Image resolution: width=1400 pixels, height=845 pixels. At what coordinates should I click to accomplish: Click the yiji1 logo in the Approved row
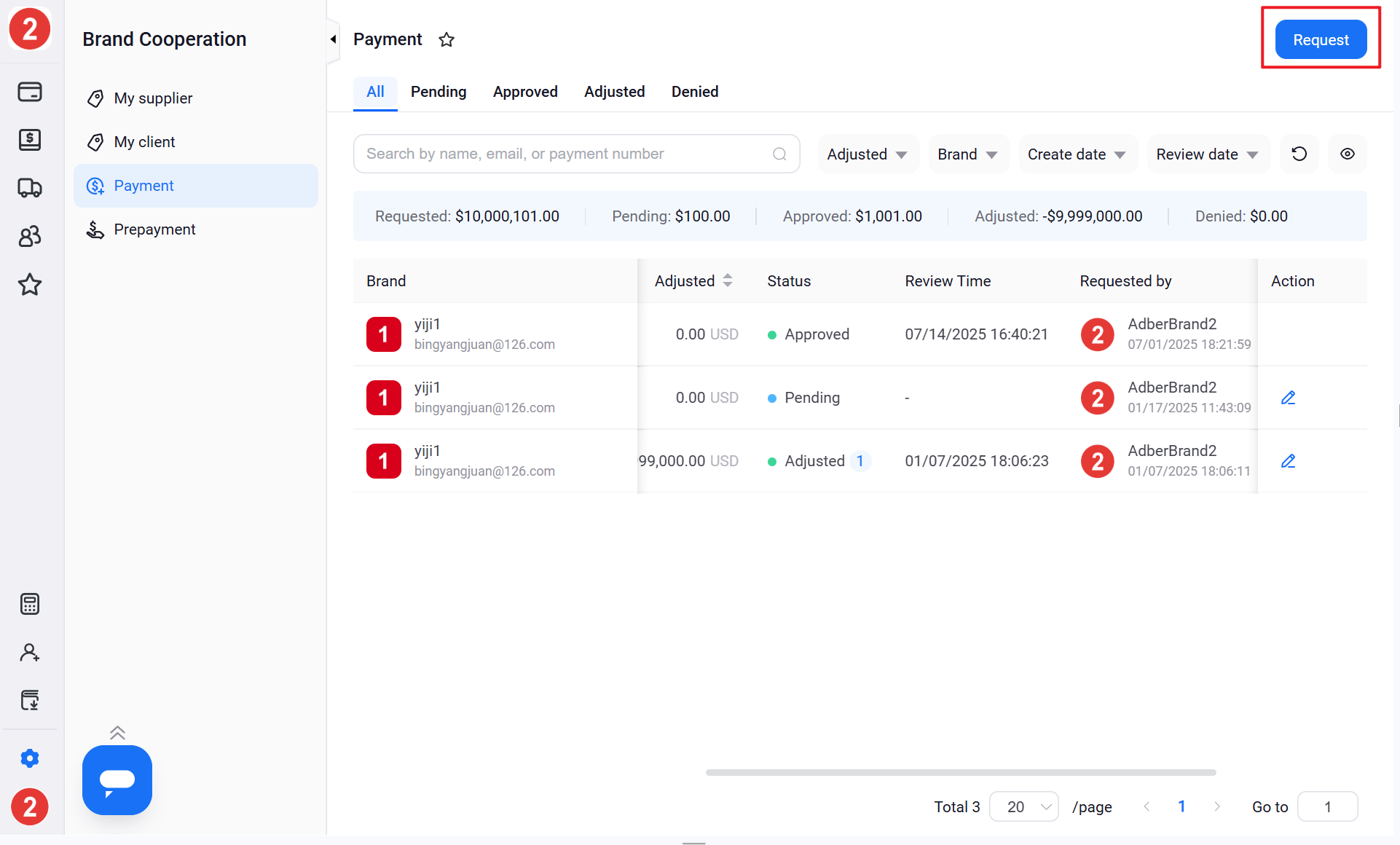pyautogui.click(x=384, y=334)
